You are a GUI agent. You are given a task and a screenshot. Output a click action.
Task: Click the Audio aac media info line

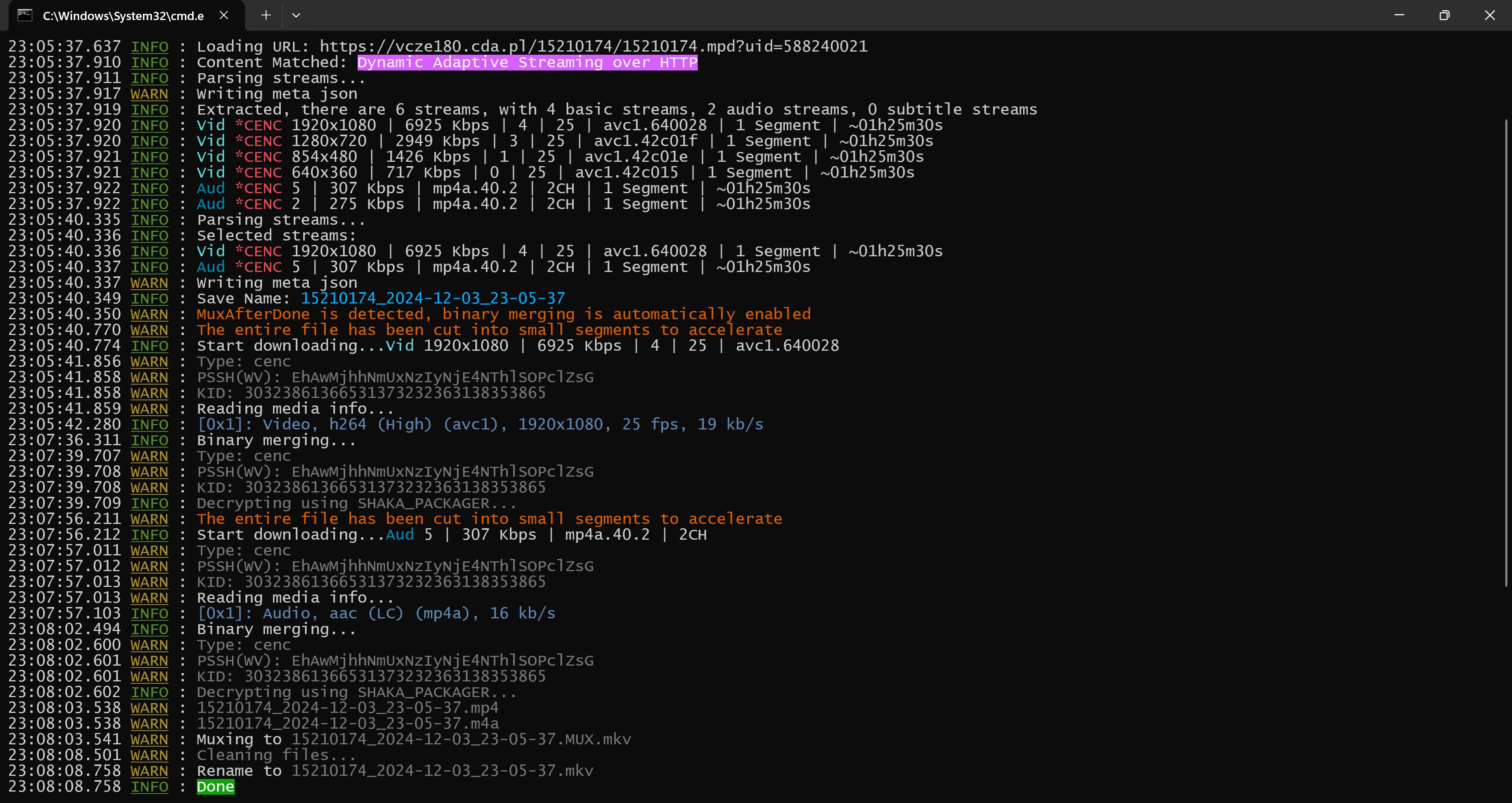tap(376, 613)
